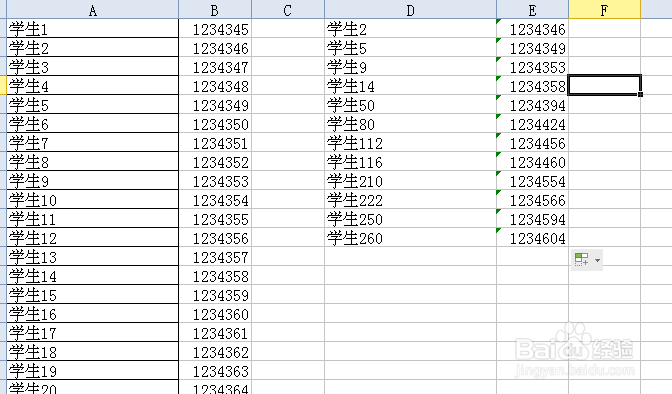Click cell 学生116 in column D
The height and width of the screenshot is (394, 672).
coord(411,161)
